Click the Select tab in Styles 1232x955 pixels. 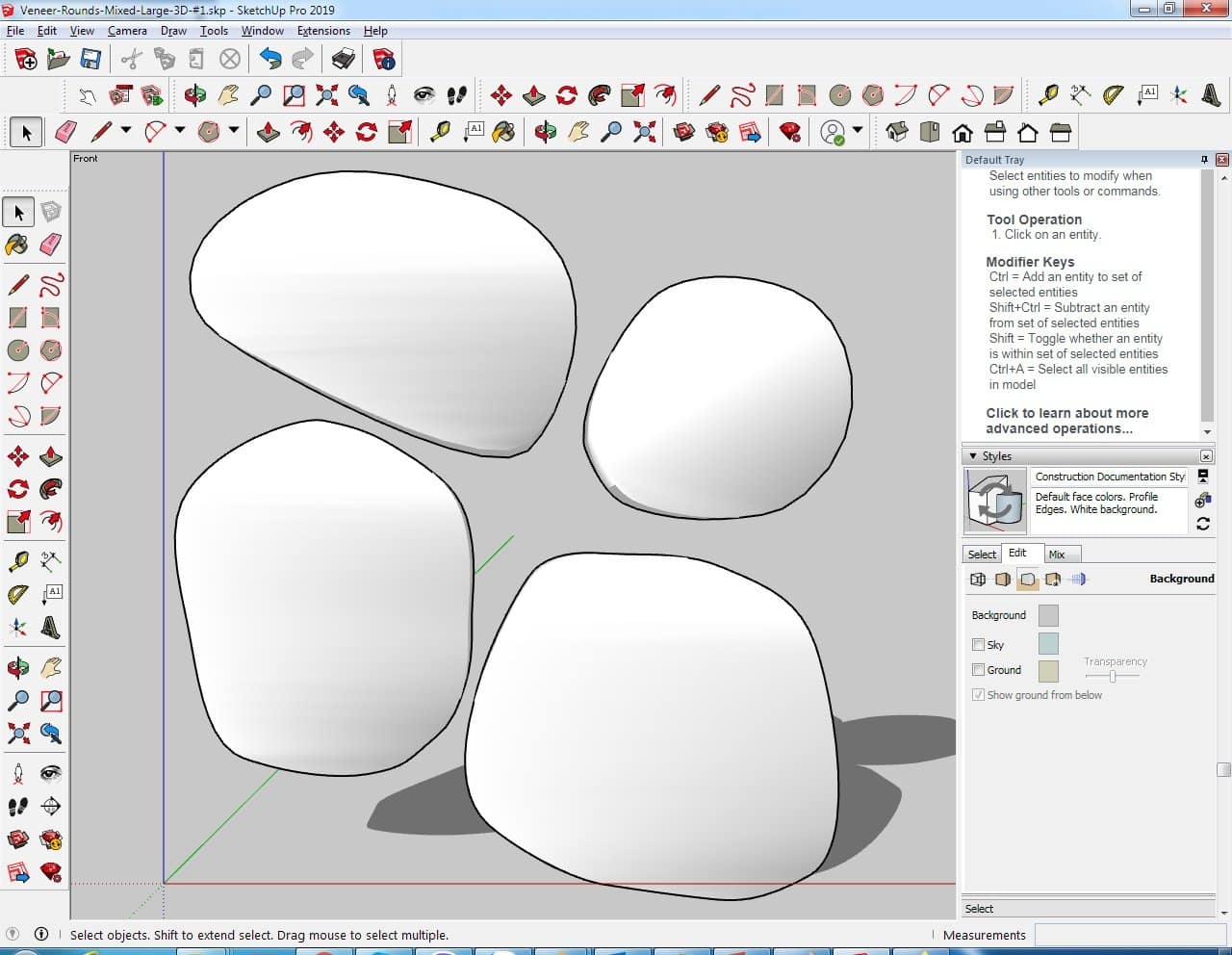point(982,555)
